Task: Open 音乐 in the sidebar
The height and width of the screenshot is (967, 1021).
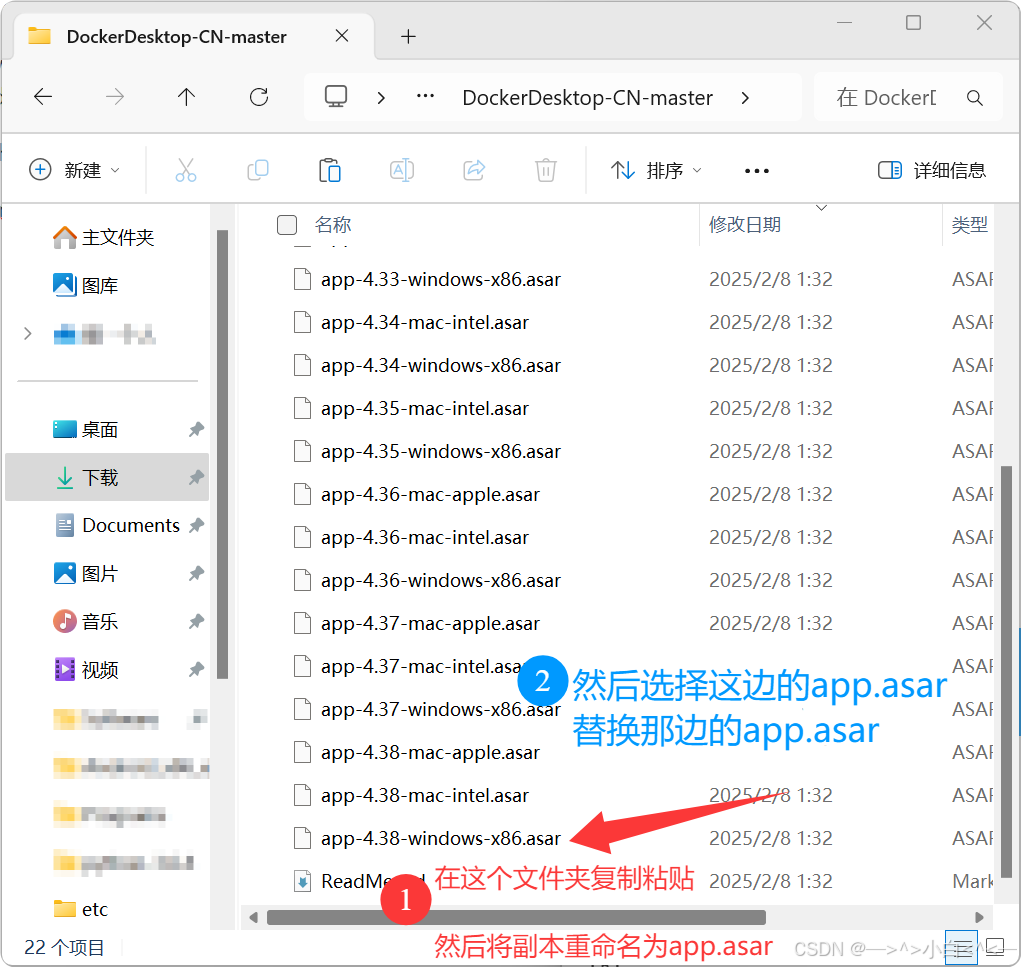Action: 86,621
